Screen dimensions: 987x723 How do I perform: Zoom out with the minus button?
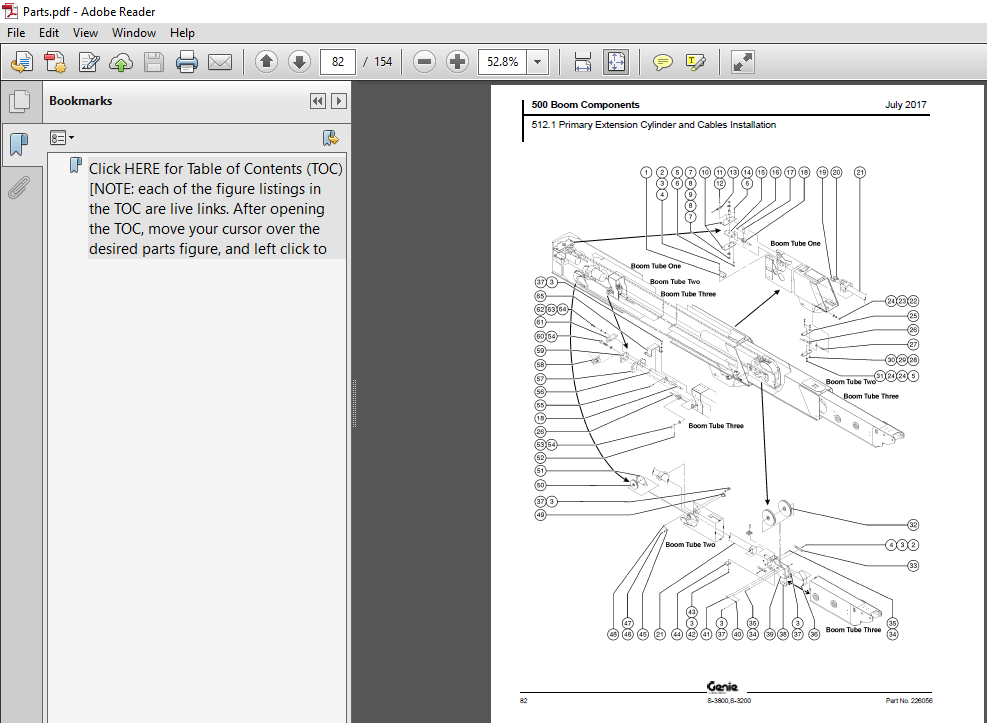coord(424,62)
